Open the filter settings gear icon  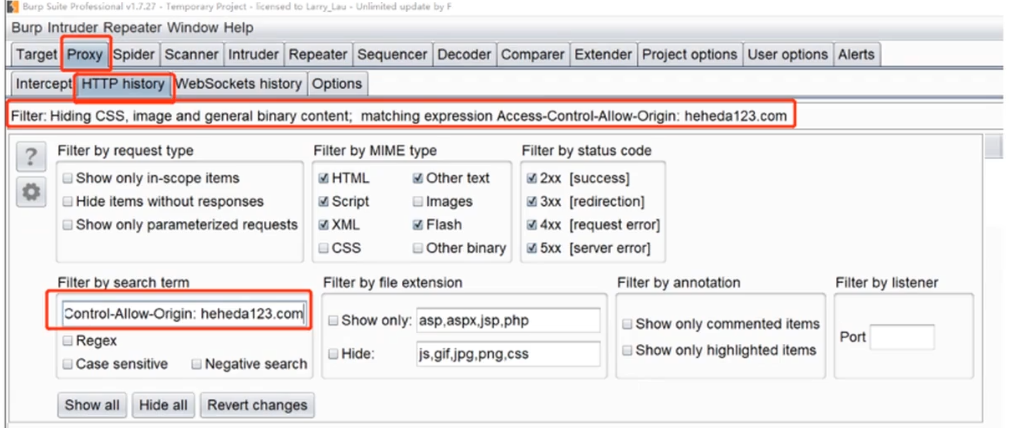tap(31, 192)
